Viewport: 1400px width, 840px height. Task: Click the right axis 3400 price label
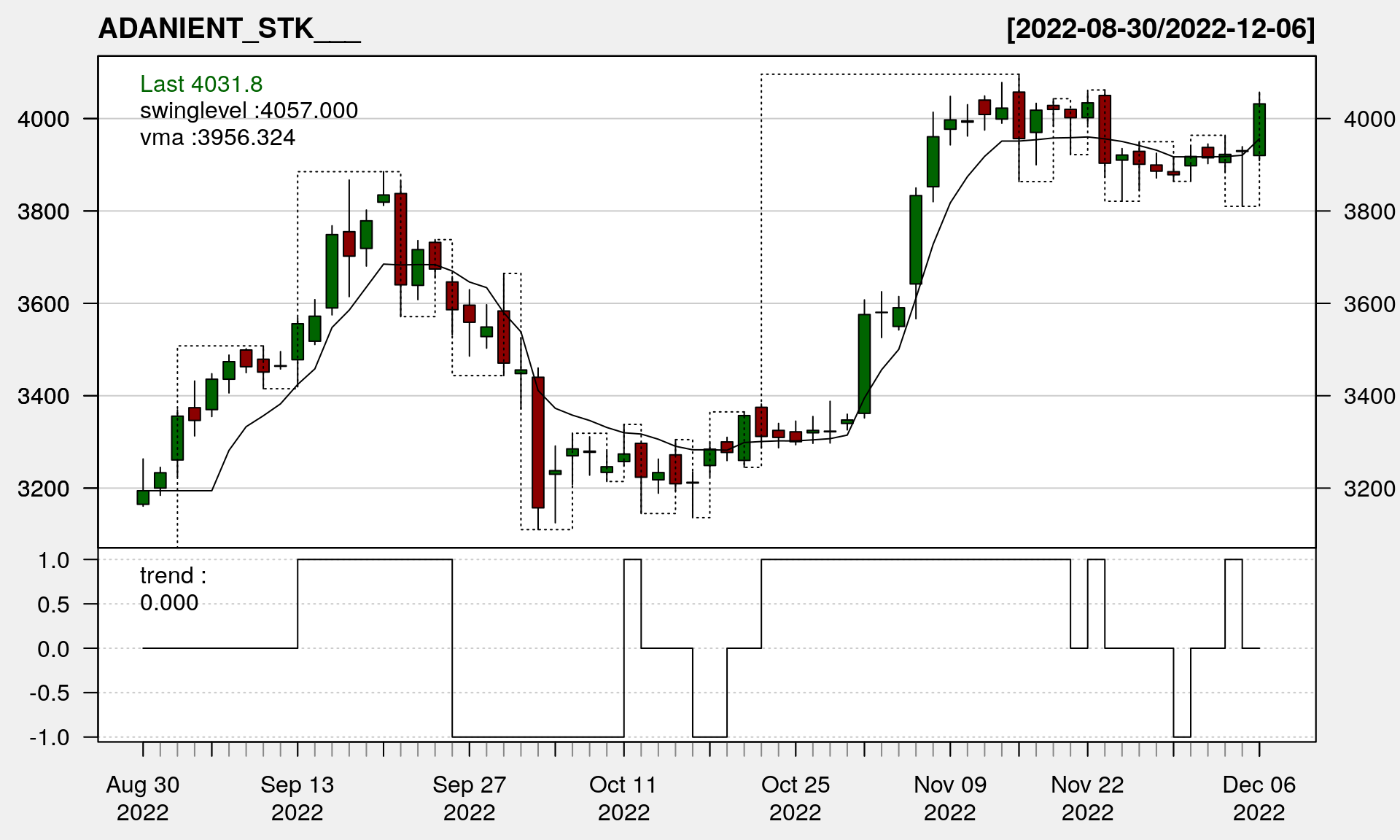click(1369, 397)
